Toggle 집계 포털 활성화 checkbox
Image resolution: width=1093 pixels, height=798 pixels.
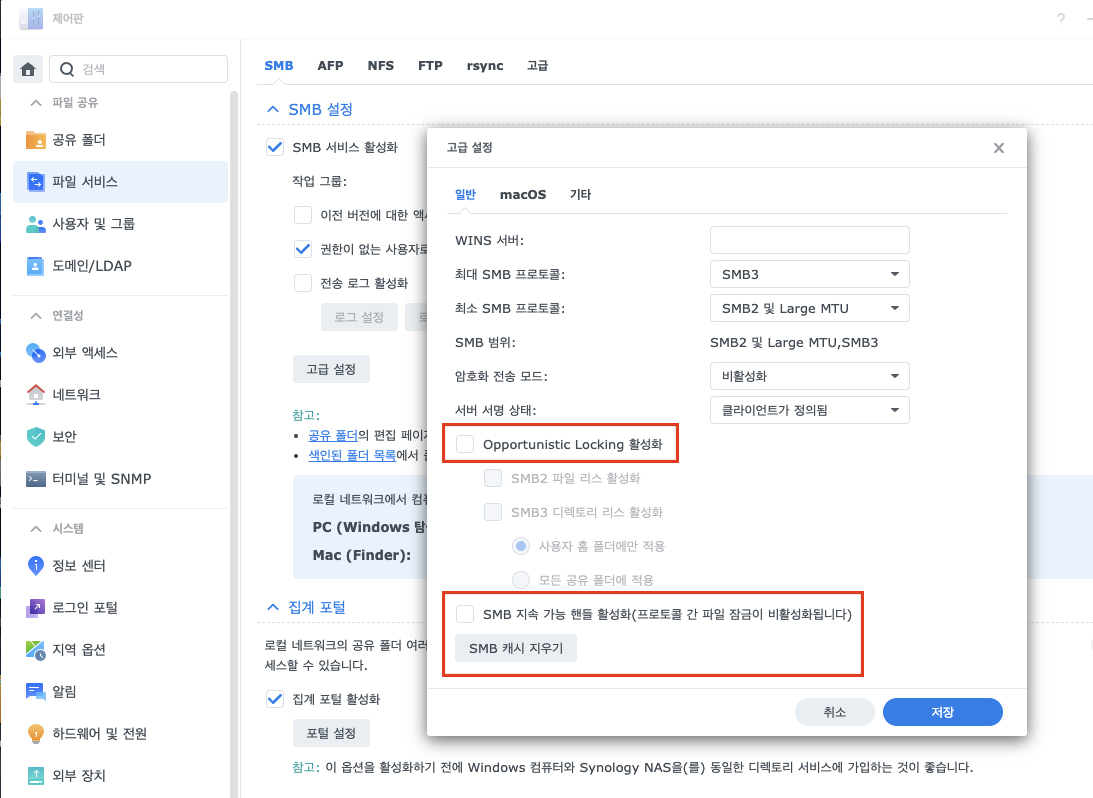(x=275, y=699)
